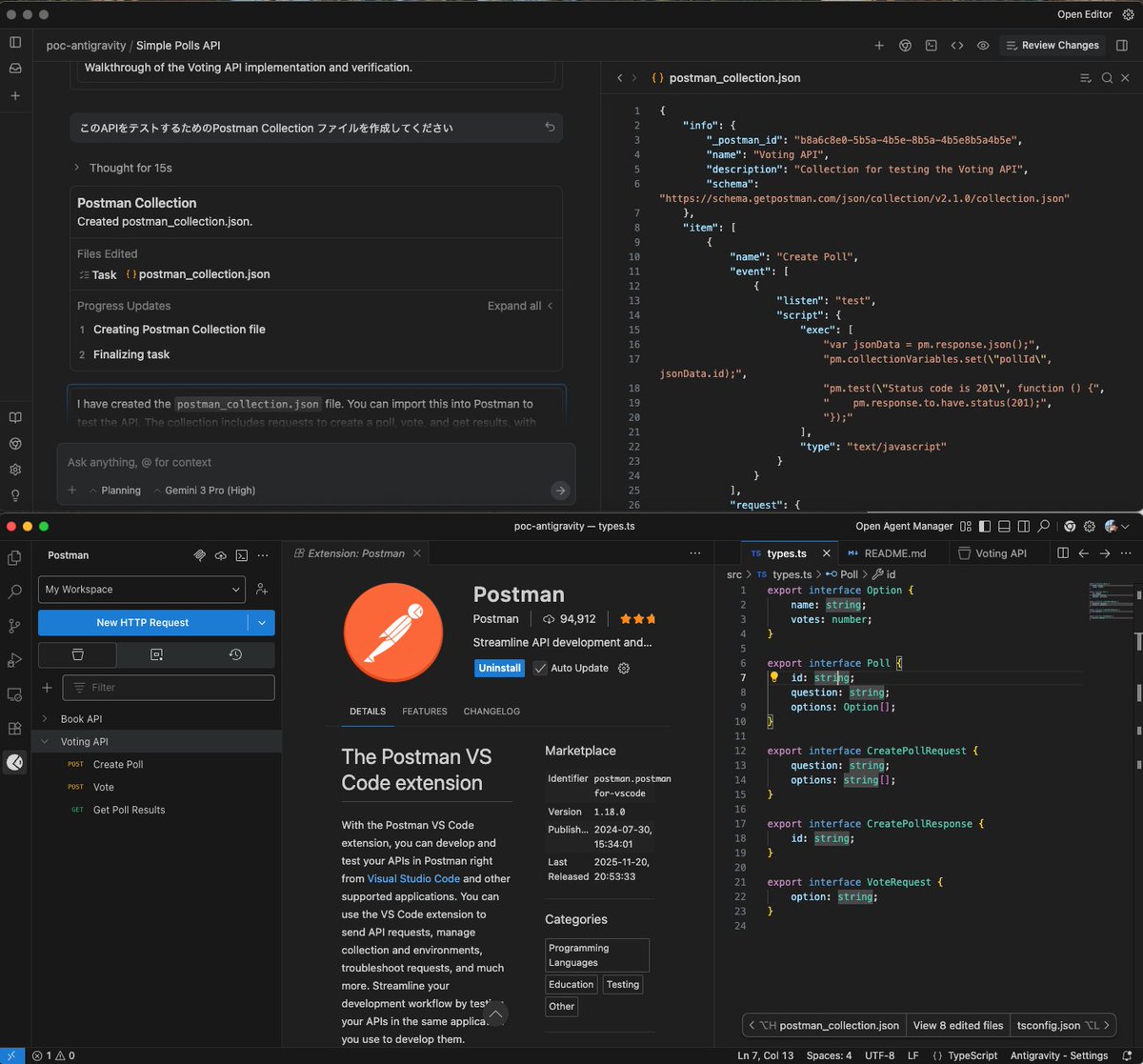The width and height of the screenshot is (1143, 1064).
Task: Open the FEATURES tab of the extension
Action: pos(425,712)
